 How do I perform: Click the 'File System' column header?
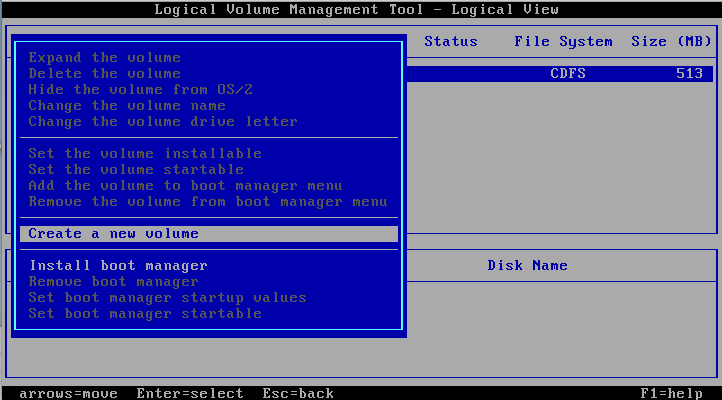coord(563,42)
